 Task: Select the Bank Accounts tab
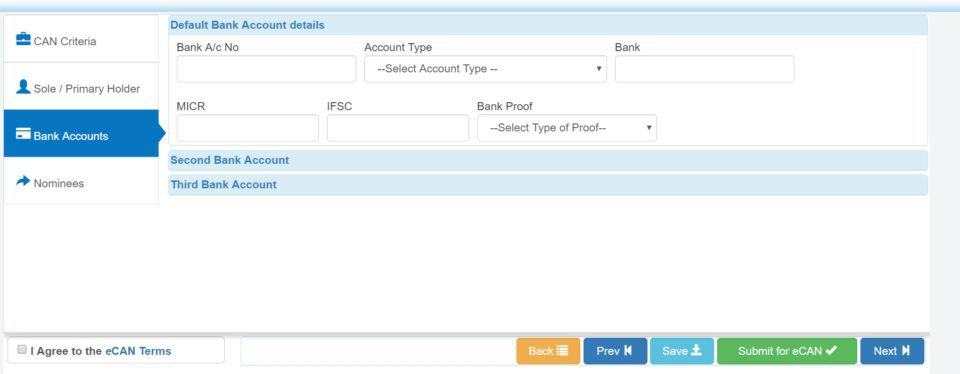point(81,133)
